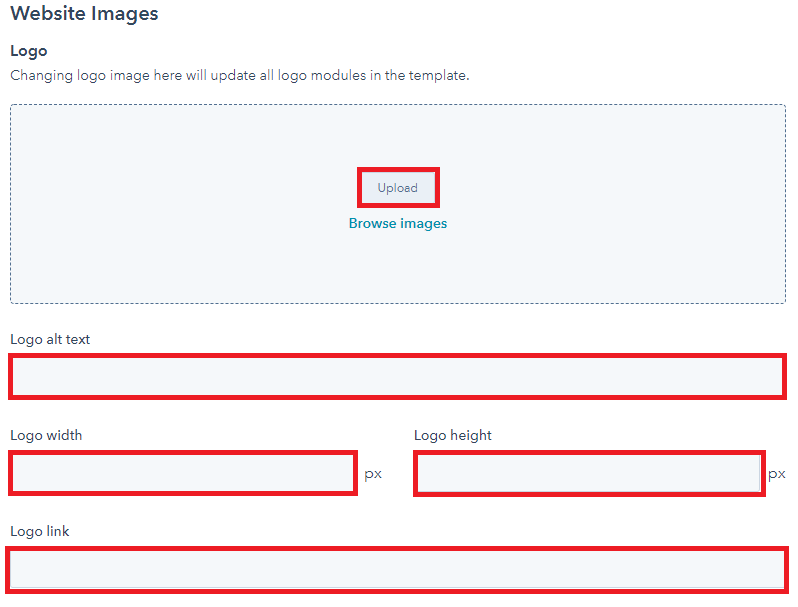
Task: Click the Logo width label
Action: pyautogui.click(x=46, y=436)
